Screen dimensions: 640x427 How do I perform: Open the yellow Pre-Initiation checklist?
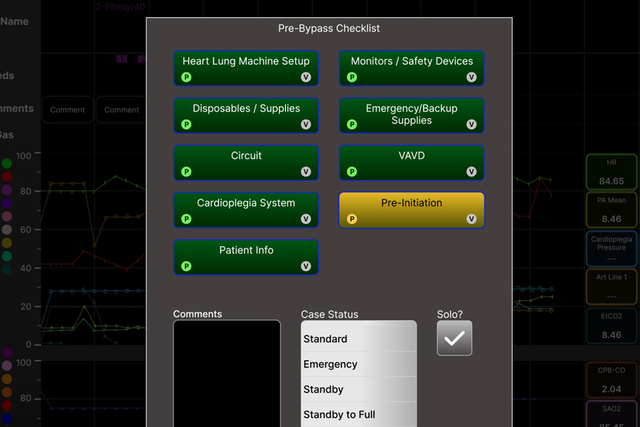(411, 210)
